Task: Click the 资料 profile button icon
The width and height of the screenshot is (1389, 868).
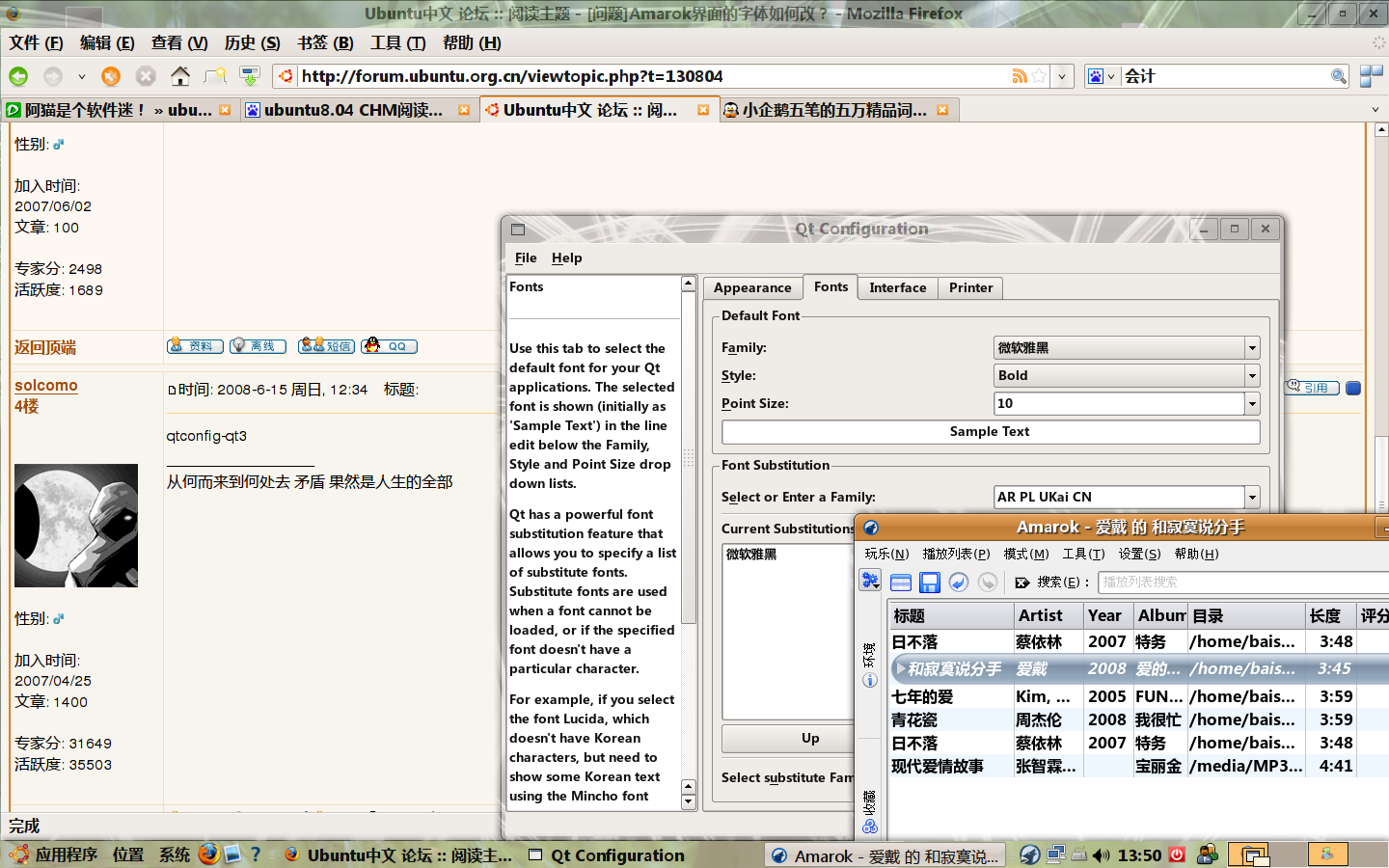Action: pyautogui.click(x=195, y=346)
